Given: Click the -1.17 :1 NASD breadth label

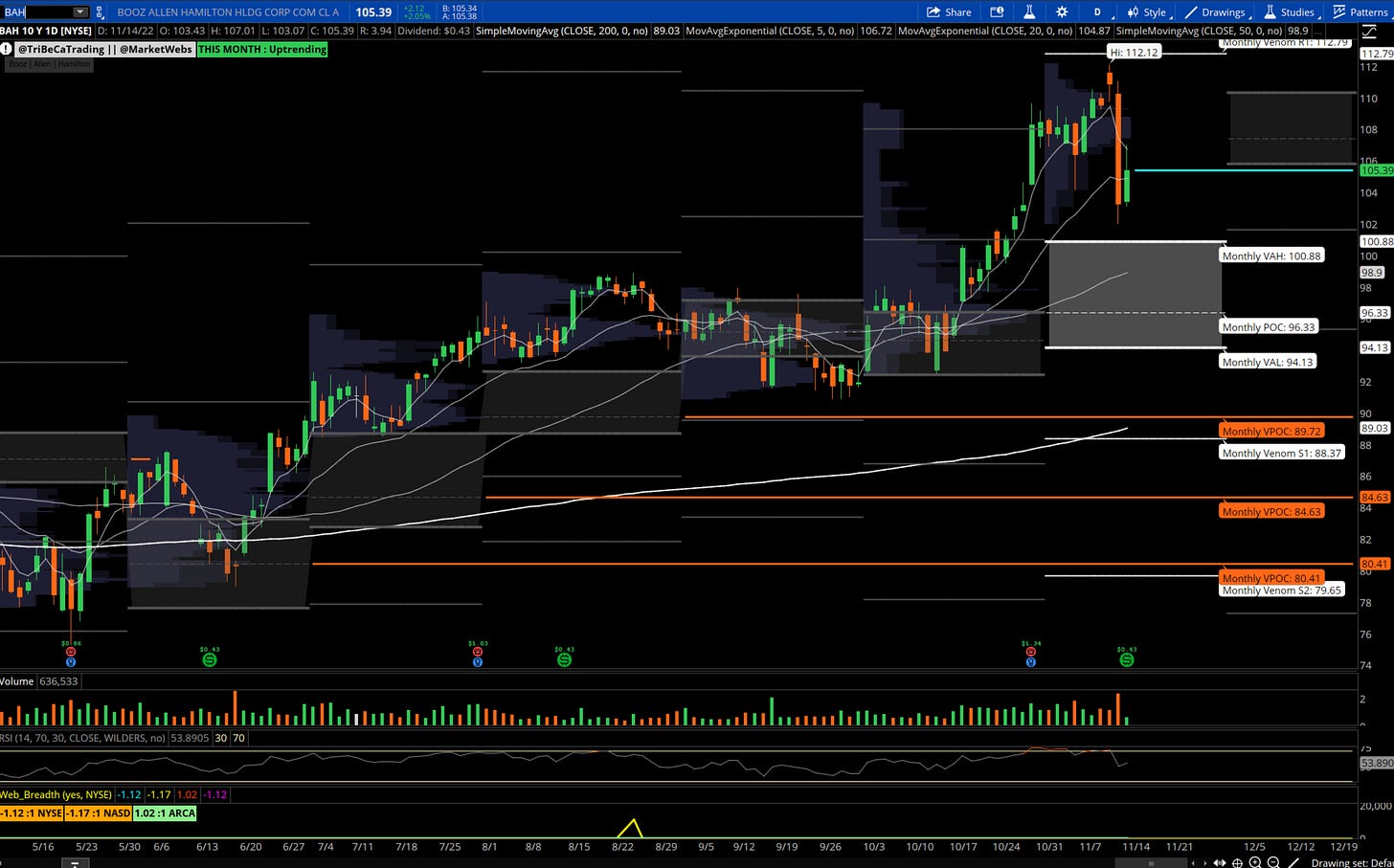Looking at the screenshot, I should coord(99,812).
